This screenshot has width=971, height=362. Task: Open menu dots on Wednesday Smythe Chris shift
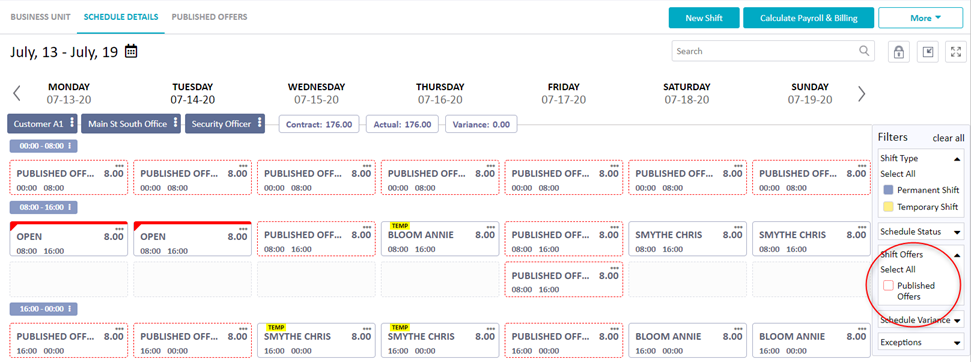pos(367,329)
